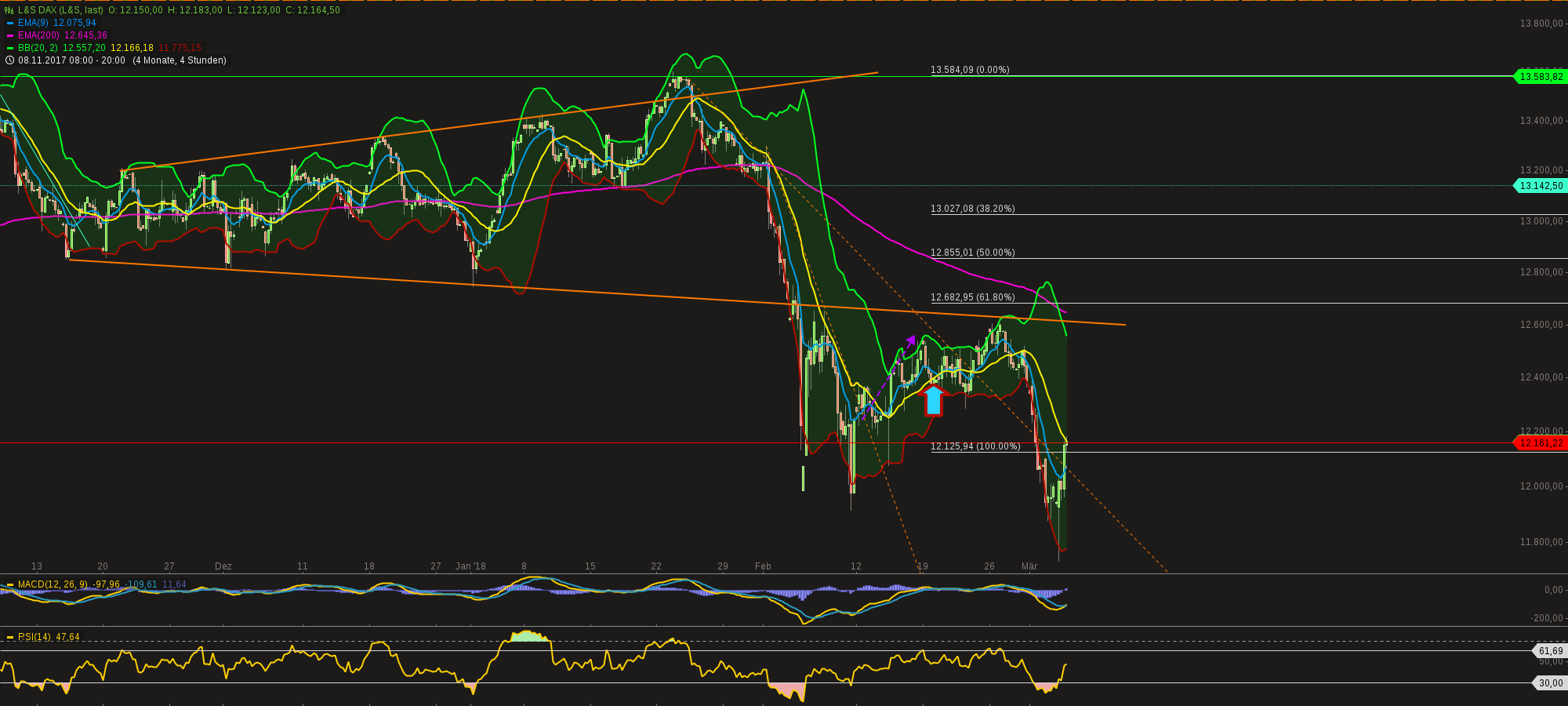Click the 12.400,00 price axis label

[1541, 377]
